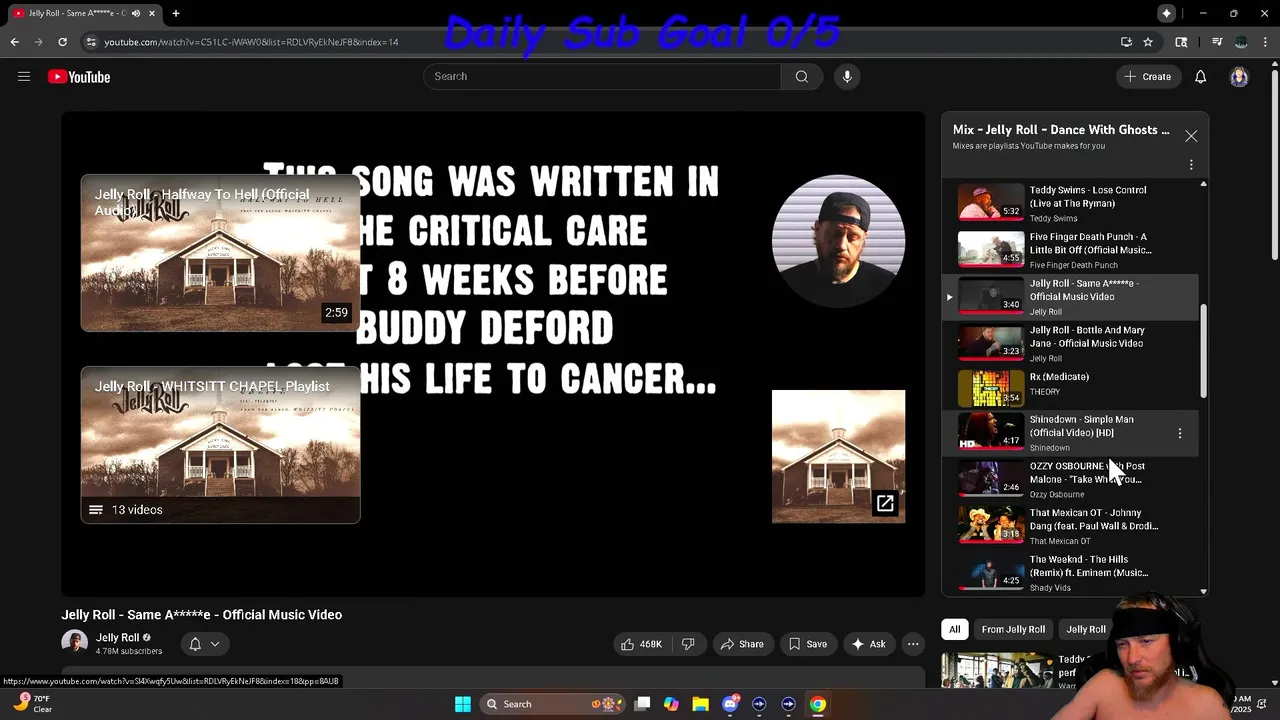Close the Mix playlist panel
1280x720 pixels.
click(1191, 136)
